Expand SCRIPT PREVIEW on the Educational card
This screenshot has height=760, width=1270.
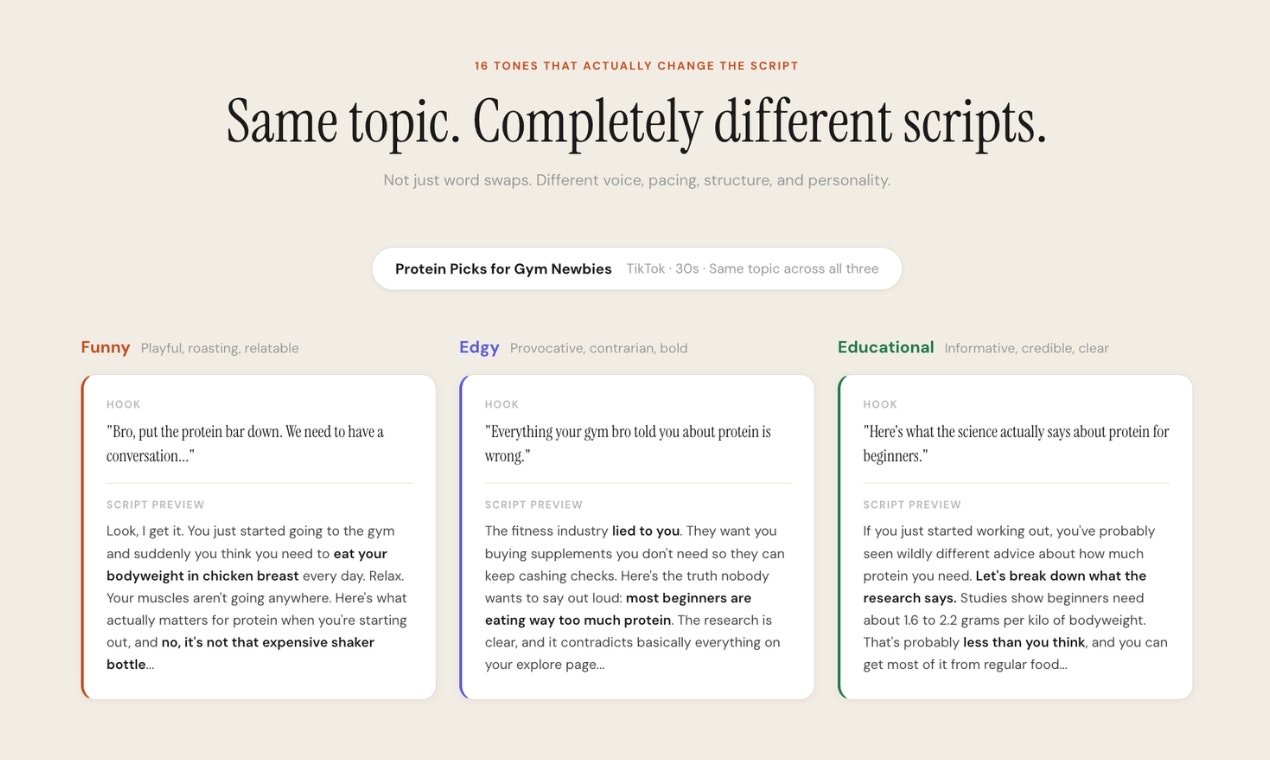(x=912, y=504)
